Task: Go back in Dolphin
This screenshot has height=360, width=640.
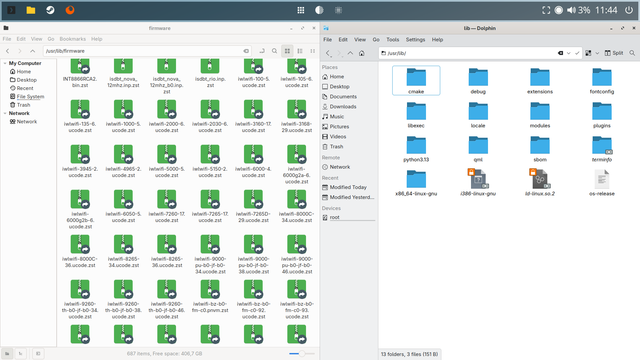Action: [329, 53]
